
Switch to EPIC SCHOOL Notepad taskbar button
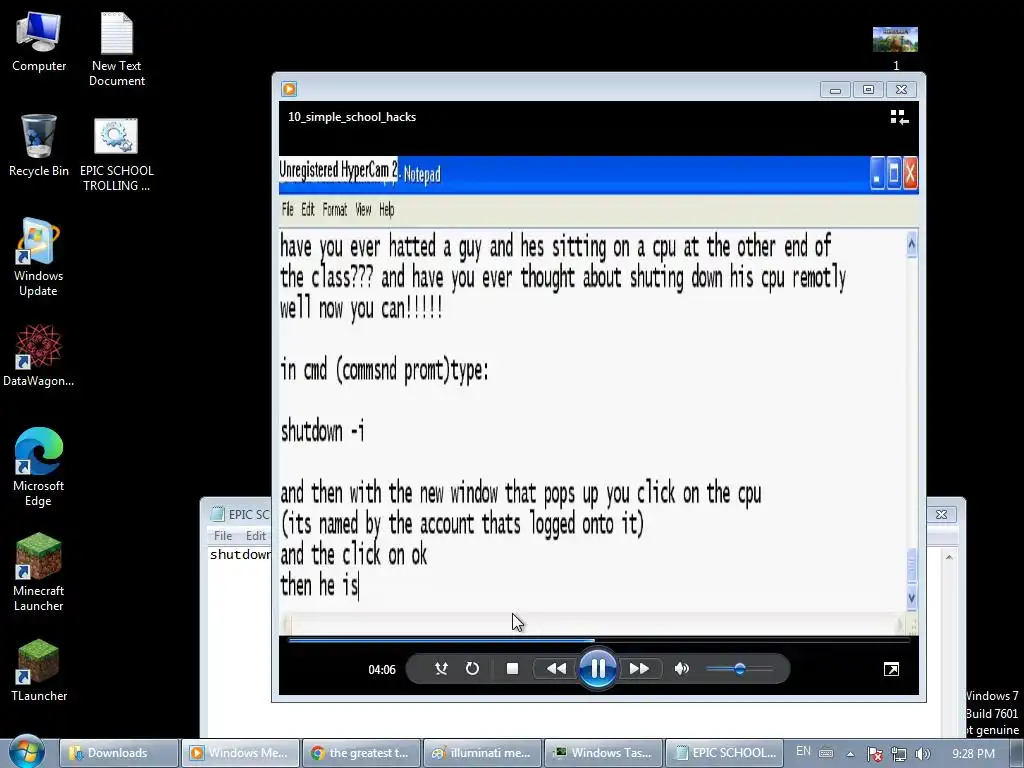pyautogui.click(x=726, y=753)
